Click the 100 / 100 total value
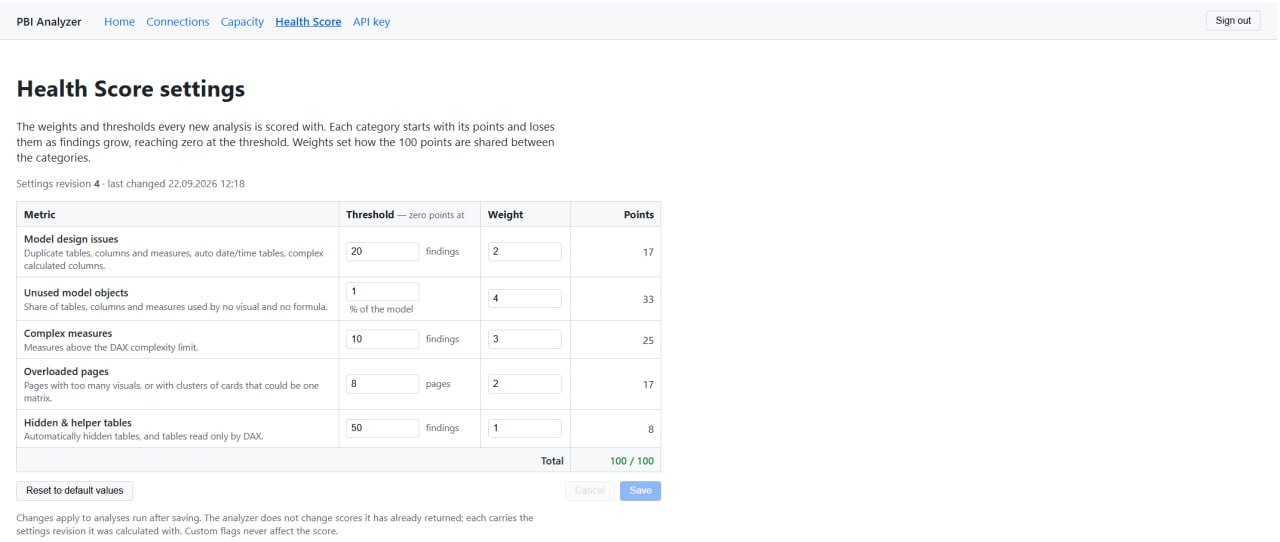The height and width of the screenshot is (542, 1280). pyautogui.click(x=632, y=461)
